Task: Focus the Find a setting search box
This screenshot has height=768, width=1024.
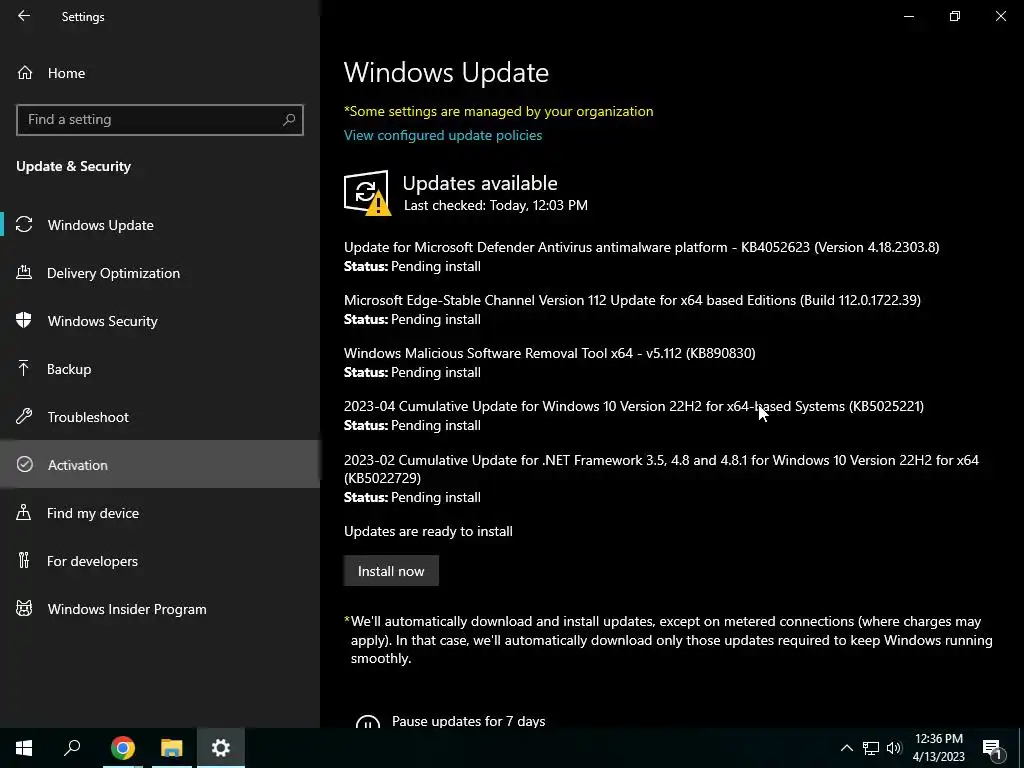Action: [160, 120]
